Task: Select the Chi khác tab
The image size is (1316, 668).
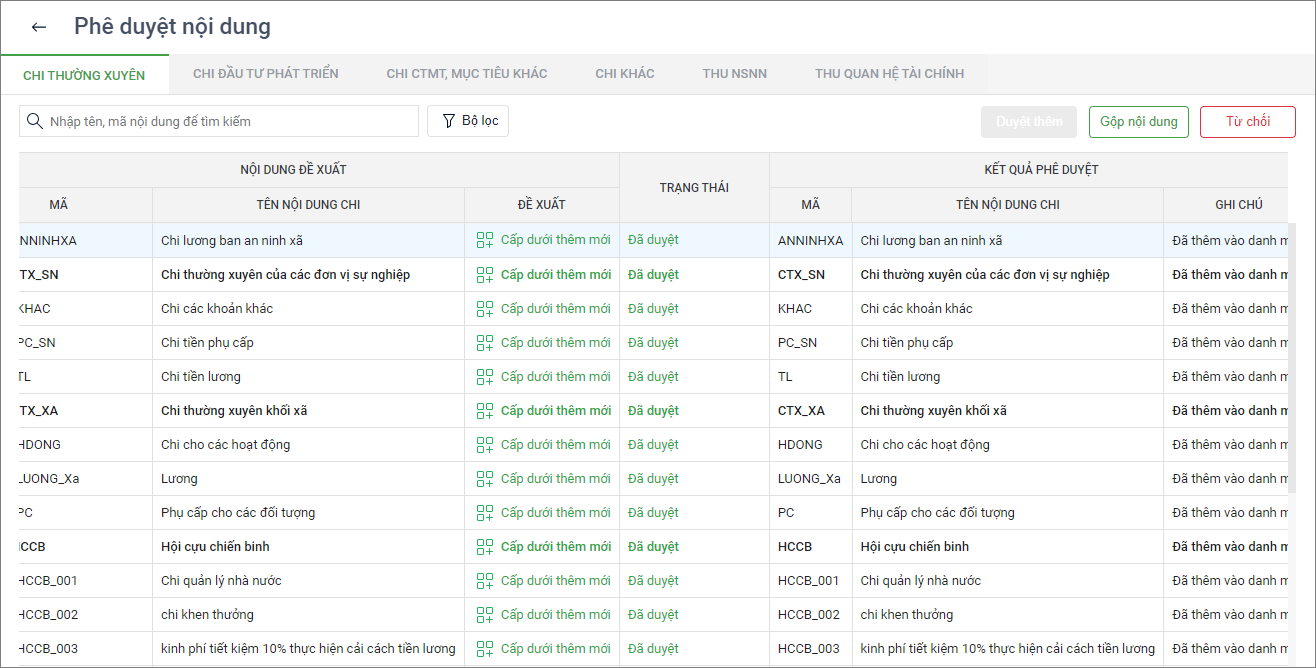Action: point(624,74)
